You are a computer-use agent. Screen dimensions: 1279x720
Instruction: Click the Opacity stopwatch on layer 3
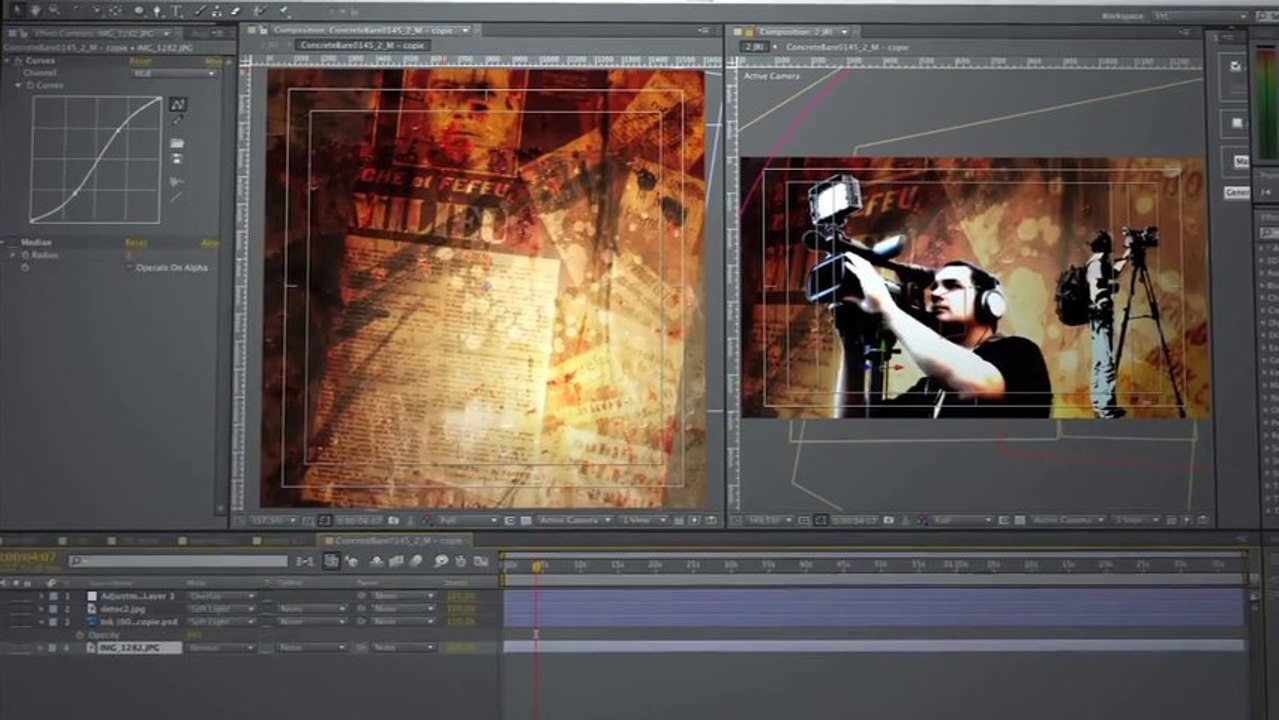(x=80, y=635)
